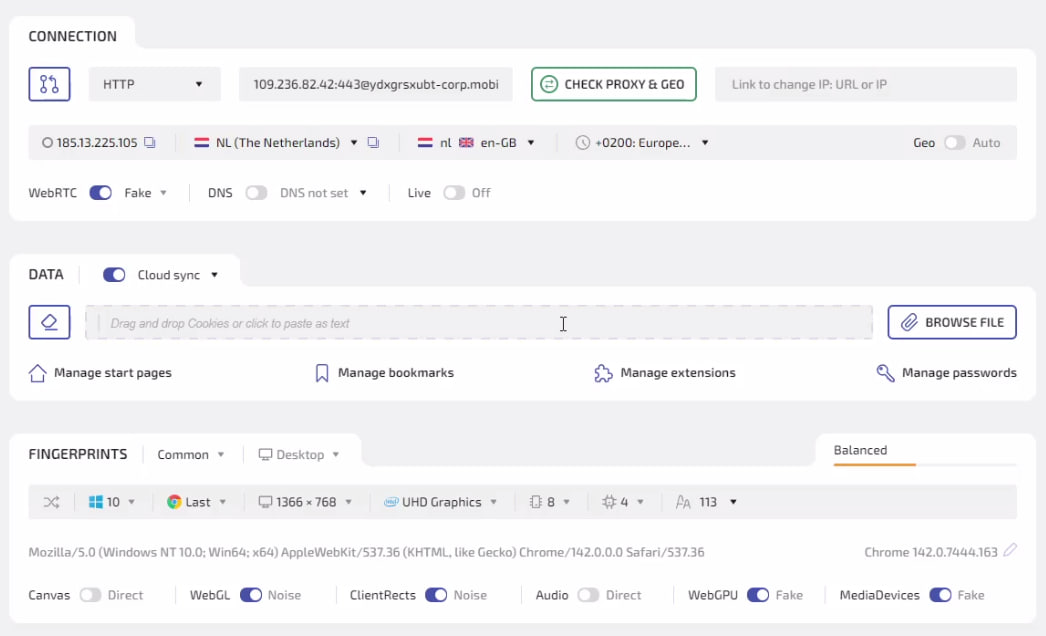Screen dimensions: 1046x636
Task: Open the 1366 × 768 resolution dropdown
Action: [306, 502]
